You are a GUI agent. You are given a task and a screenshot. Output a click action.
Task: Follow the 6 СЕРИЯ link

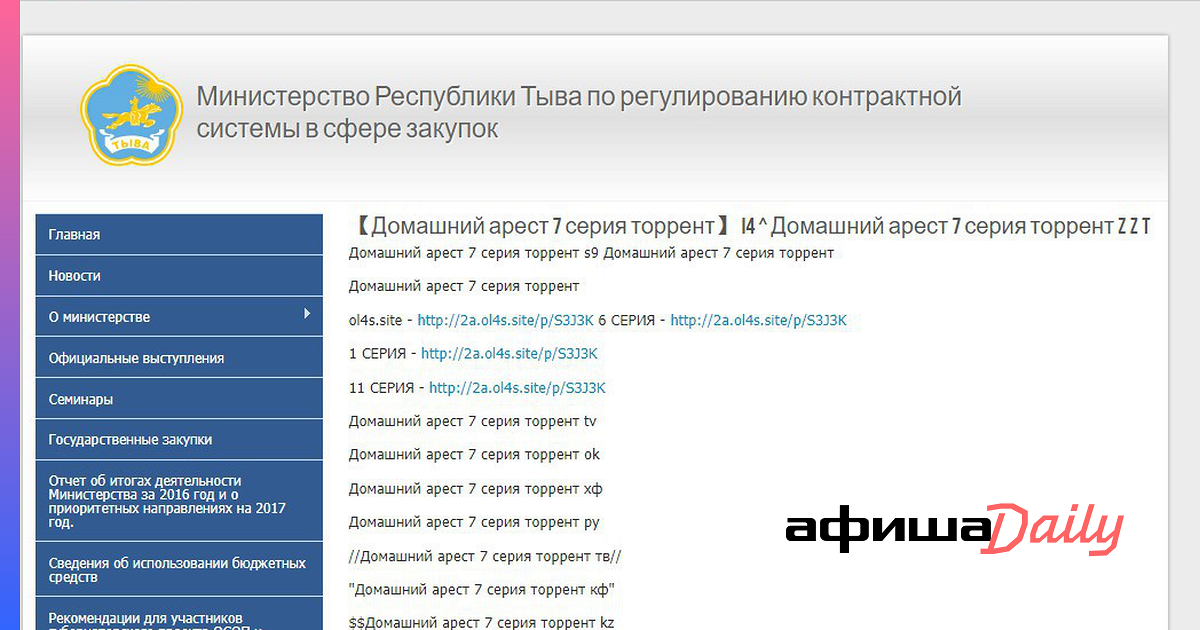click(758, 320)
